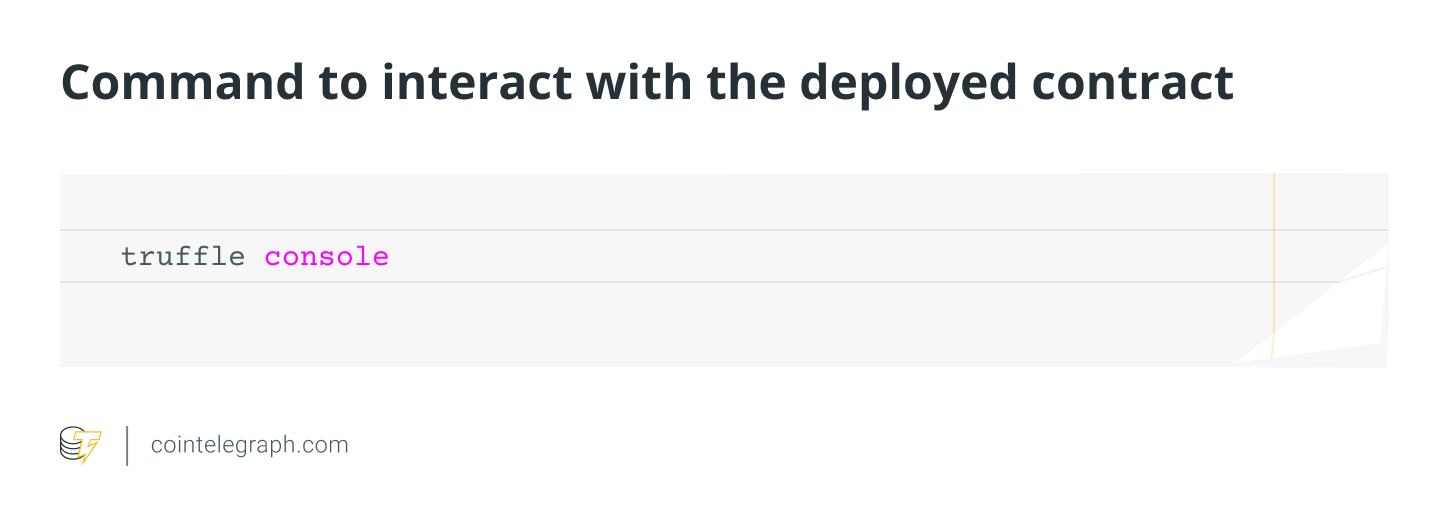Select the pink "console" keyword
Viewport: 1450px width, 526px height.
click(326, 257)
